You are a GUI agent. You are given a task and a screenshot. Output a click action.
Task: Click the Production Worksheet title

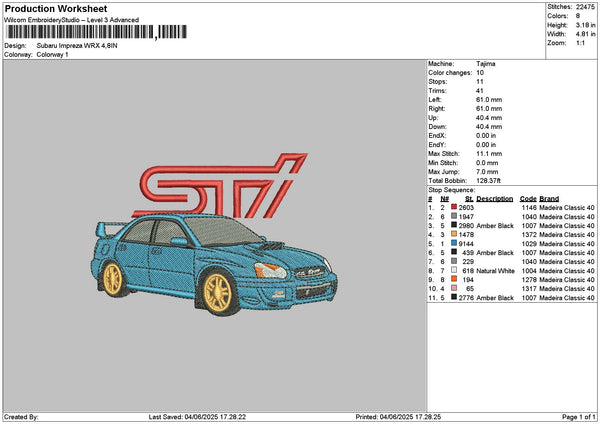coord(55,8)
